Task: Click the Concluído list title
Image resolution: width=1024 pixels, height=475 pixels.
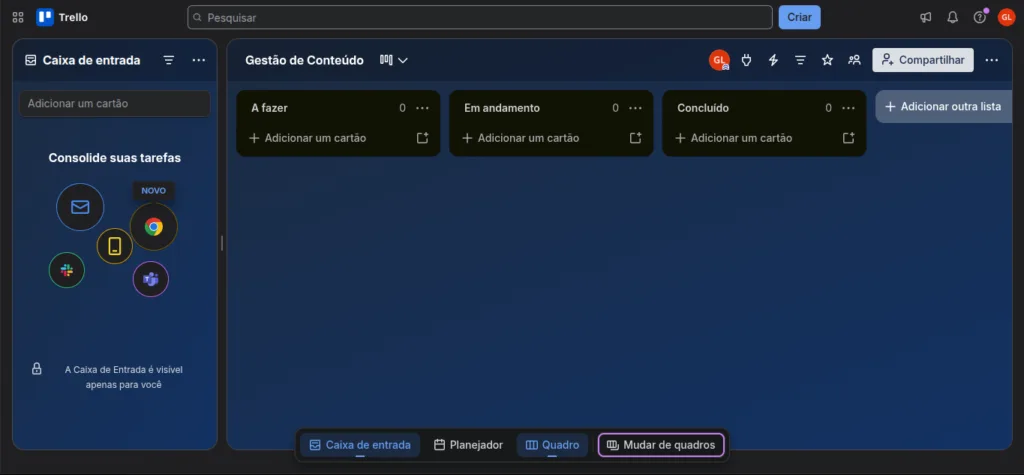Action: tap(703, 108)
